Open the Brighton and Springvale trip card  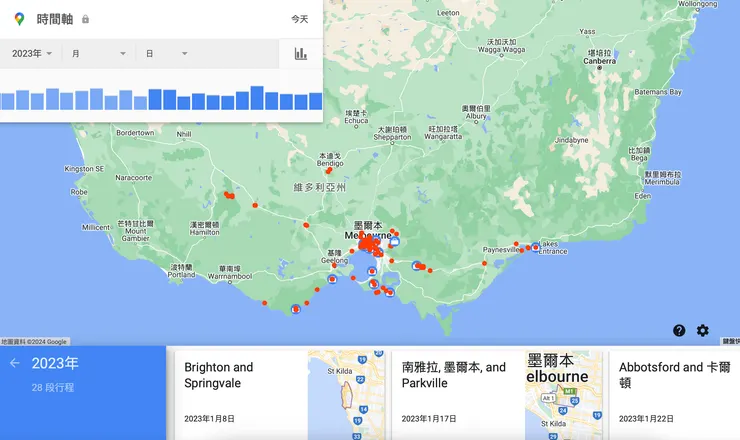pyautogui.click(x=279, y=395)
